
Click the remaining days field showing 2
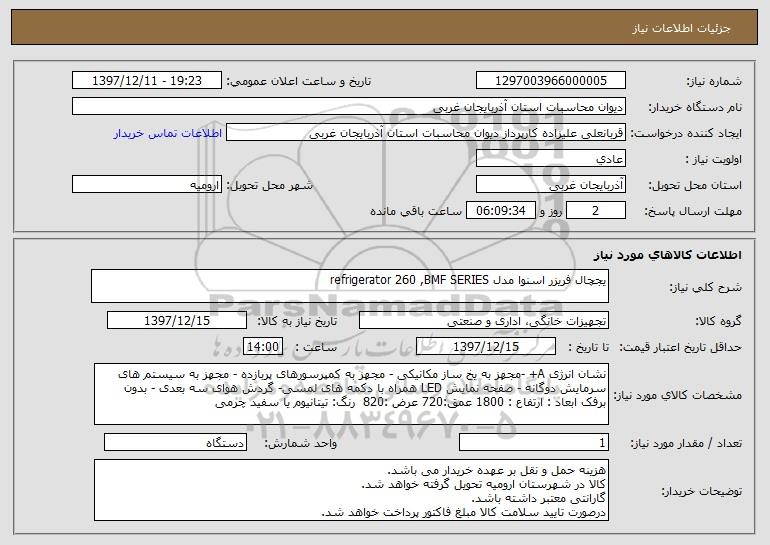[596, 211]
